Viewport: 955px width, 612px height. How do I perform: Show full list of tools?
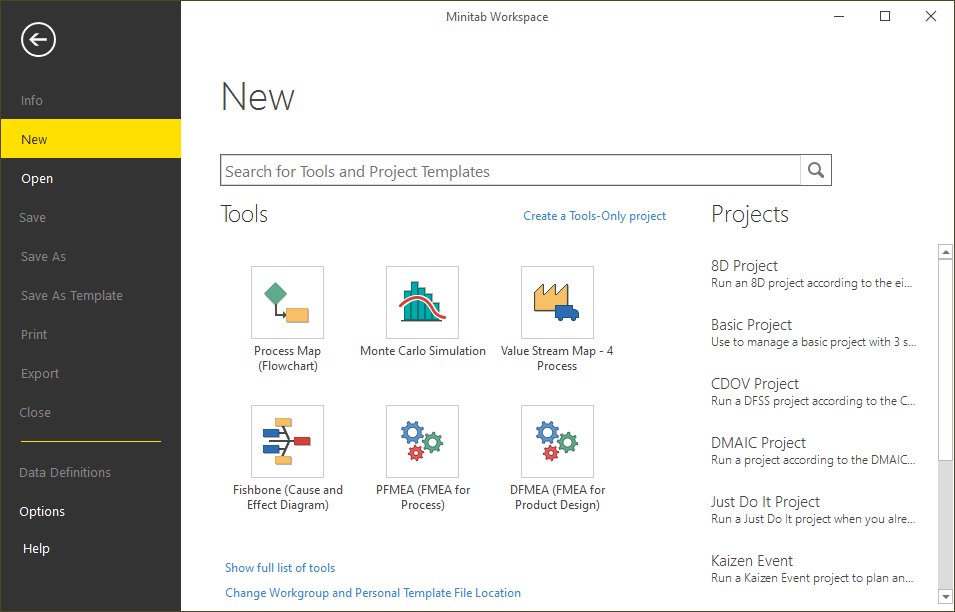[x=280, y=567]
